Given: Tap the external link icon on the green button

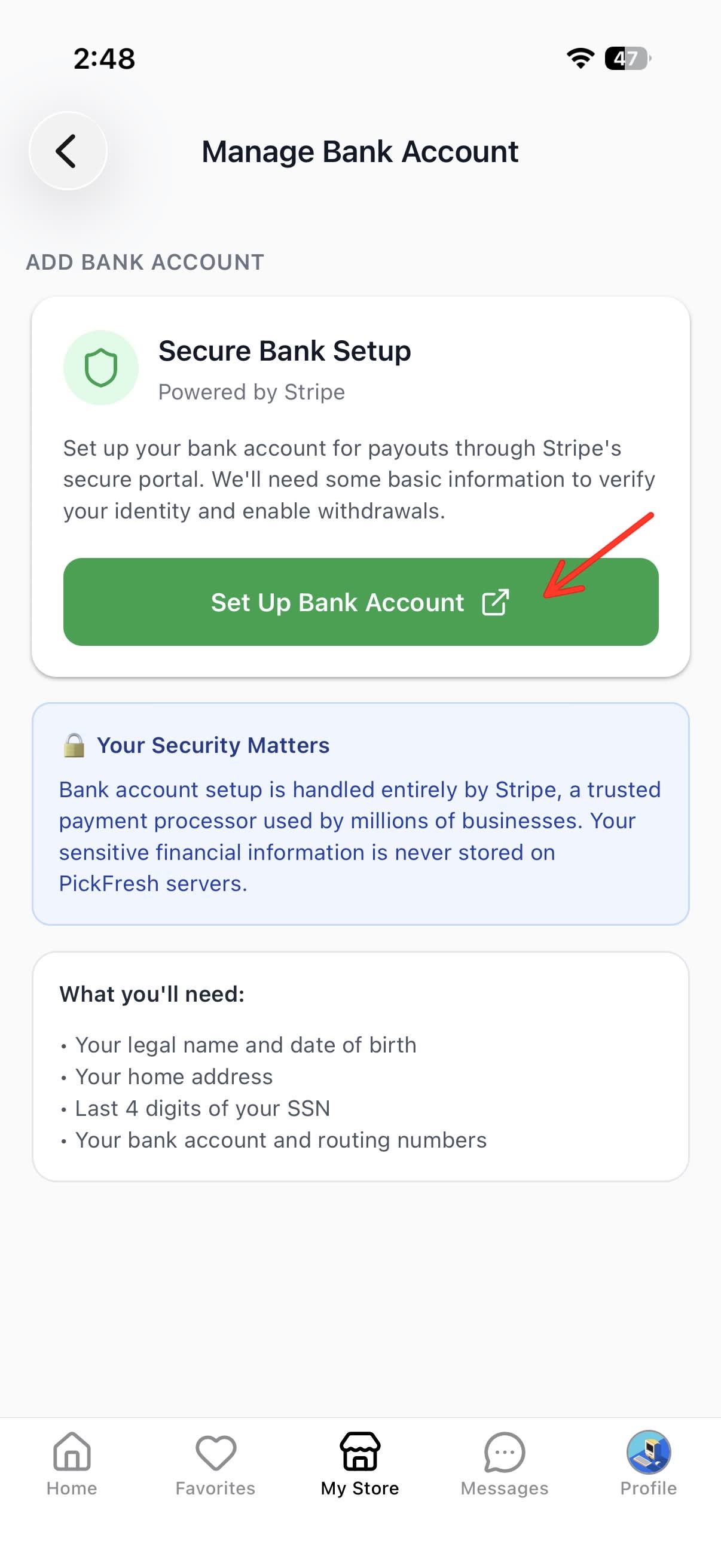Looking at the screenshot, I should 496,602.
